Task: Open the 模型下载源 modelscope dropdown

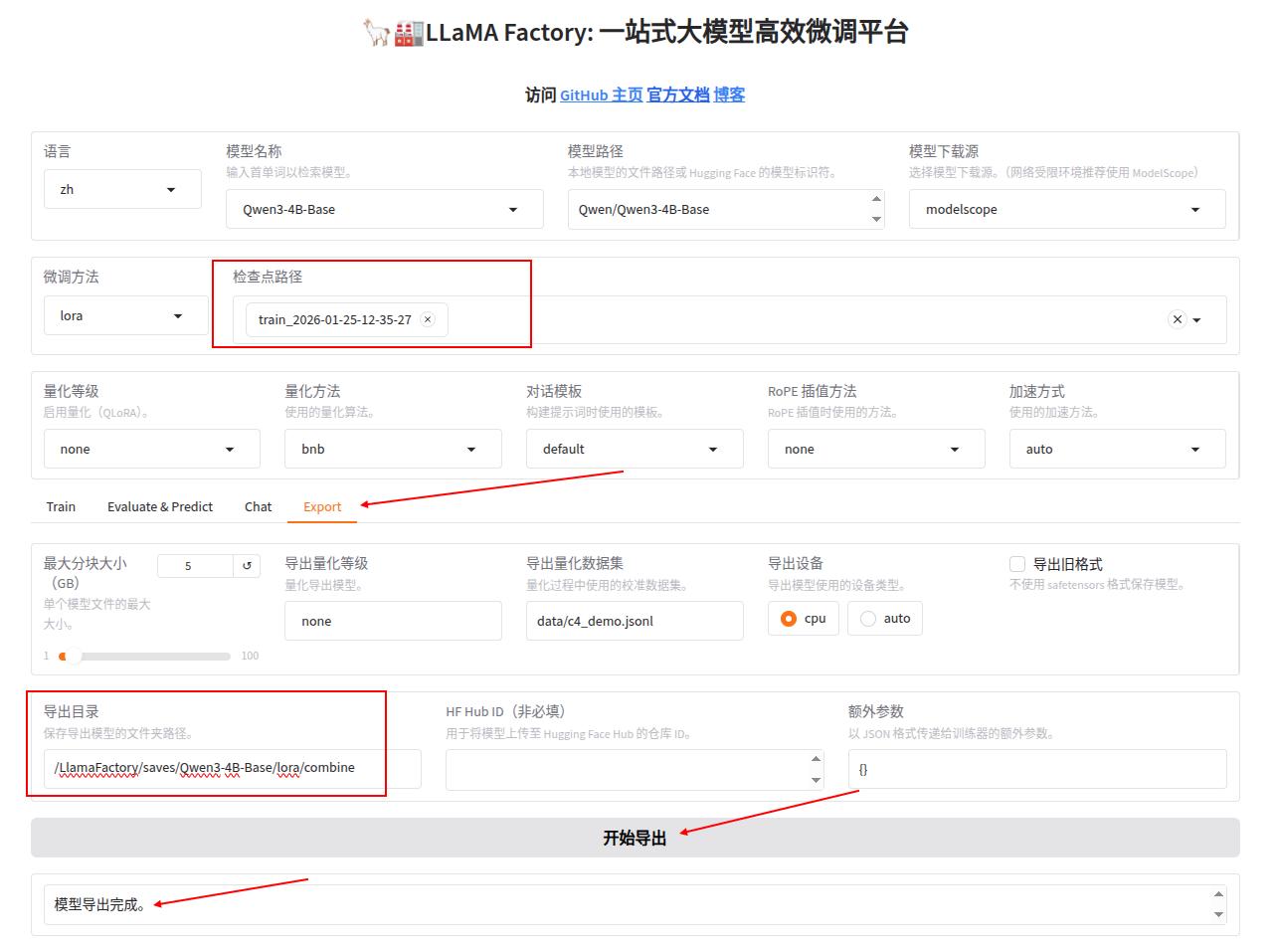Action: pos(1067,209)
